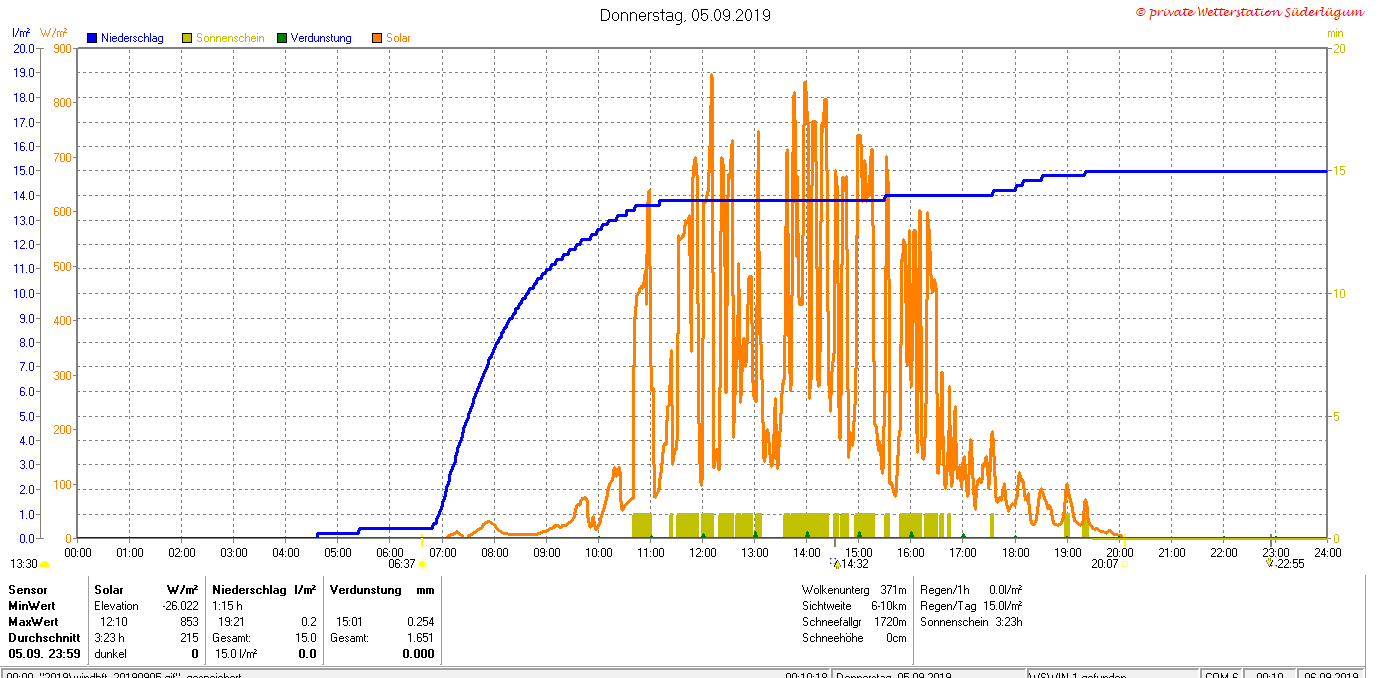Click the 24:00 tick label on the time axis
The width and height of the screenshot is (1396, 678).
tap(1326, 552)
